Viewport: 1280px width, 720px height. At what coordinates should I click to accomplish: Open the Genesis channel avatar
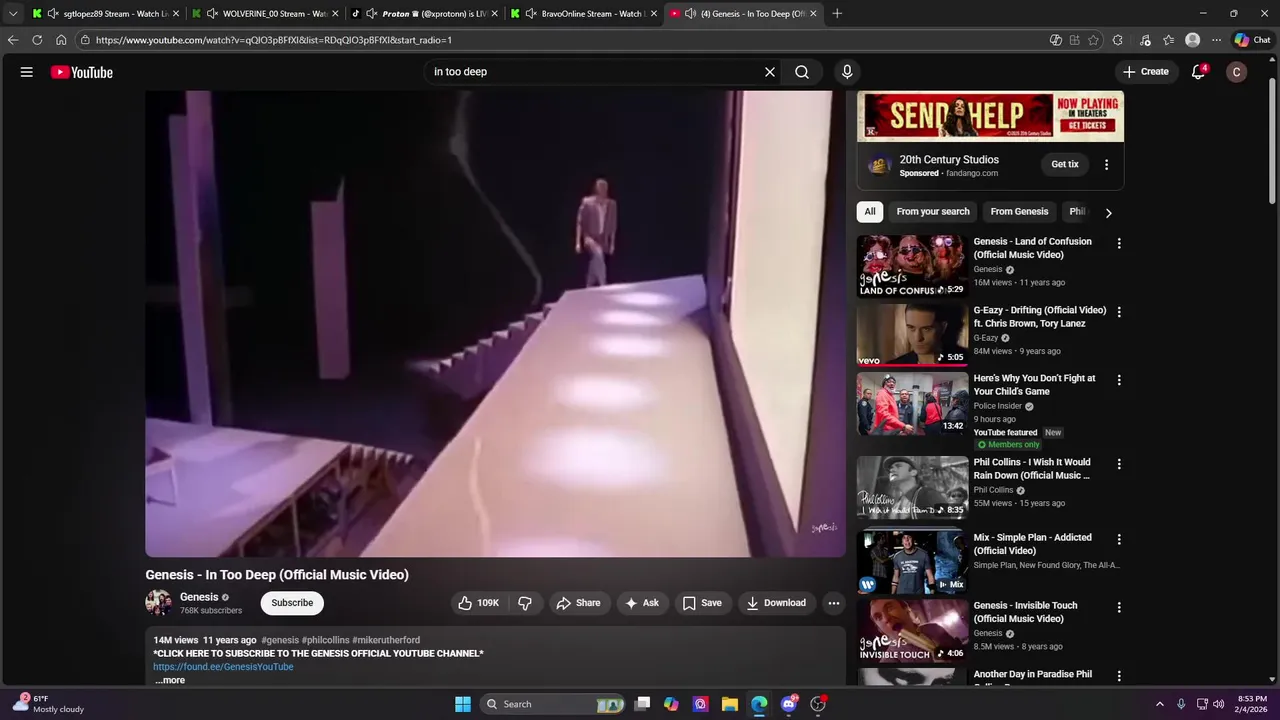pos(159,603)
